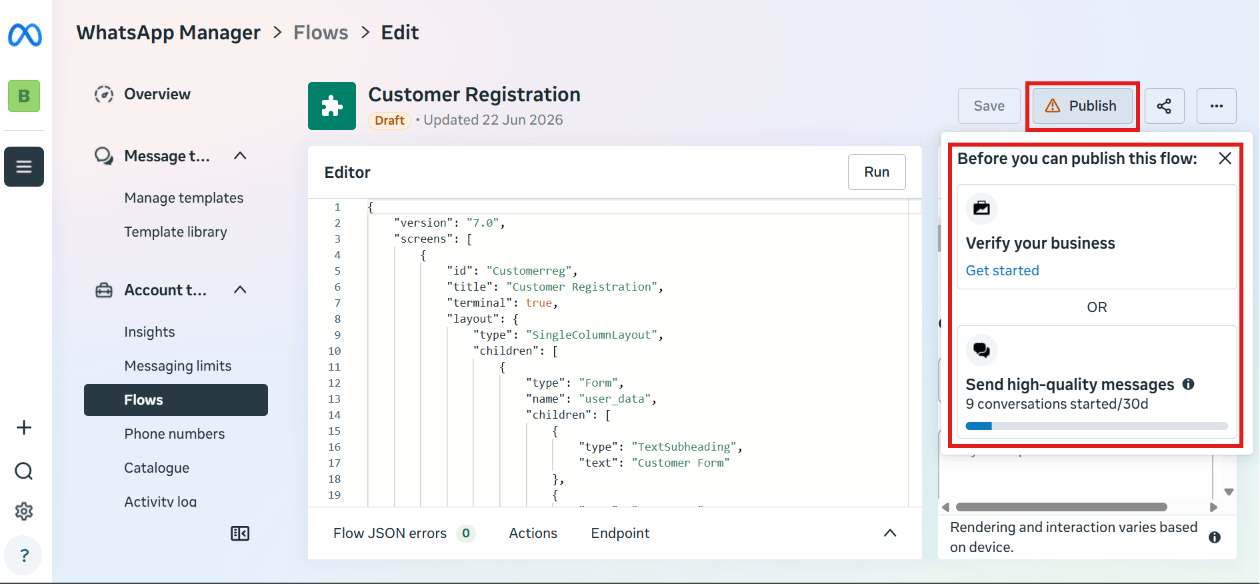Expand the bottom errors panel chevron
The image size is (1260, 584).
890,533
